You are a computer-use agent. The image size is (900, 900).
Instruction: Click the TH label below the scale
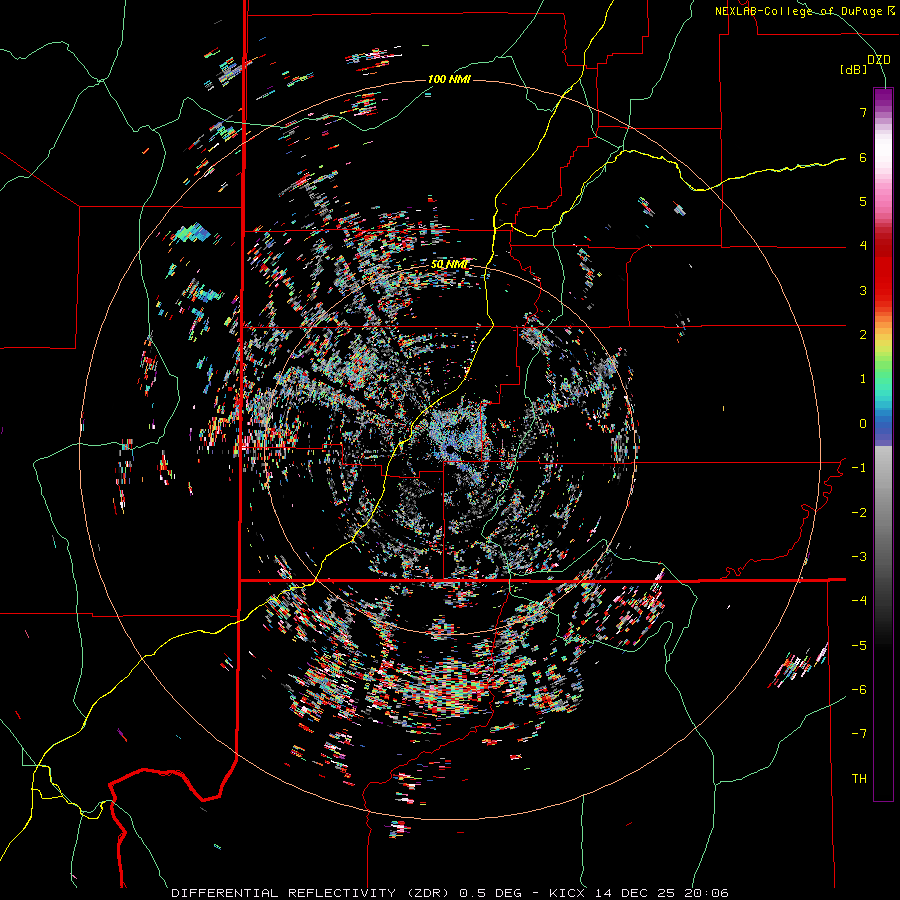pyautogui.click(x=859, y=779)
